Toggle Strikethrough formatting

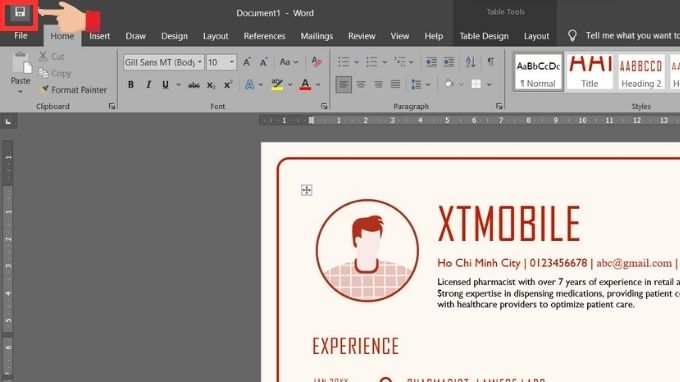(193, 85)
